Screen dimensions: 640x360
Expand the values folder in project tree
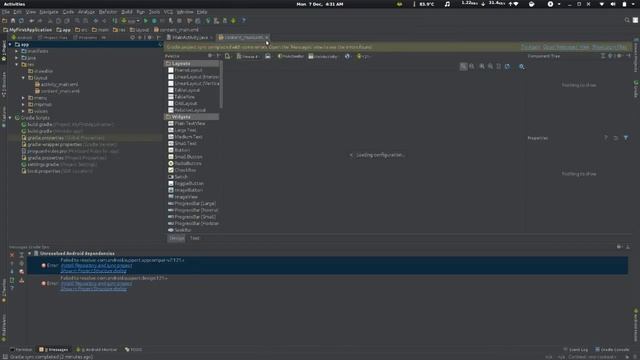click(x=23, y=111)
